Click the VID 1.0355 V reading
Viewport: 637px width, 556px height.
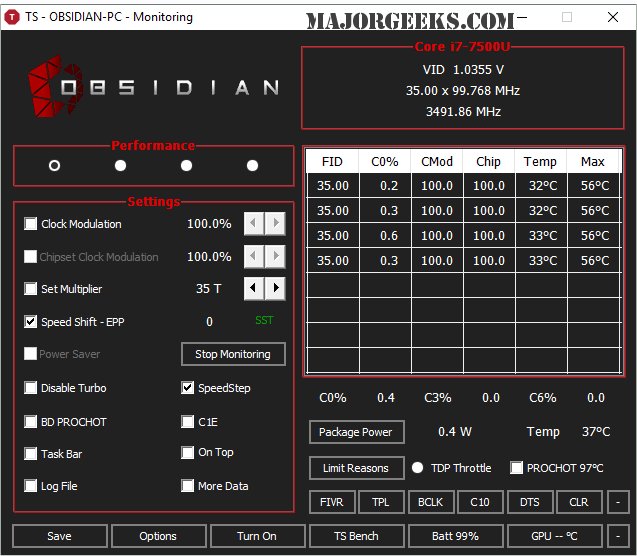(463, 70)
